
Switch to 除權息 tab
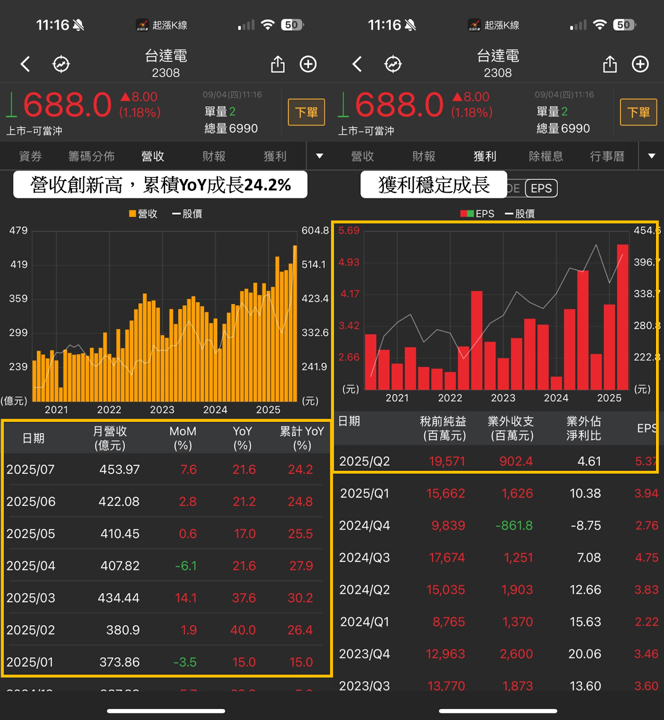(x=546, y=157)
